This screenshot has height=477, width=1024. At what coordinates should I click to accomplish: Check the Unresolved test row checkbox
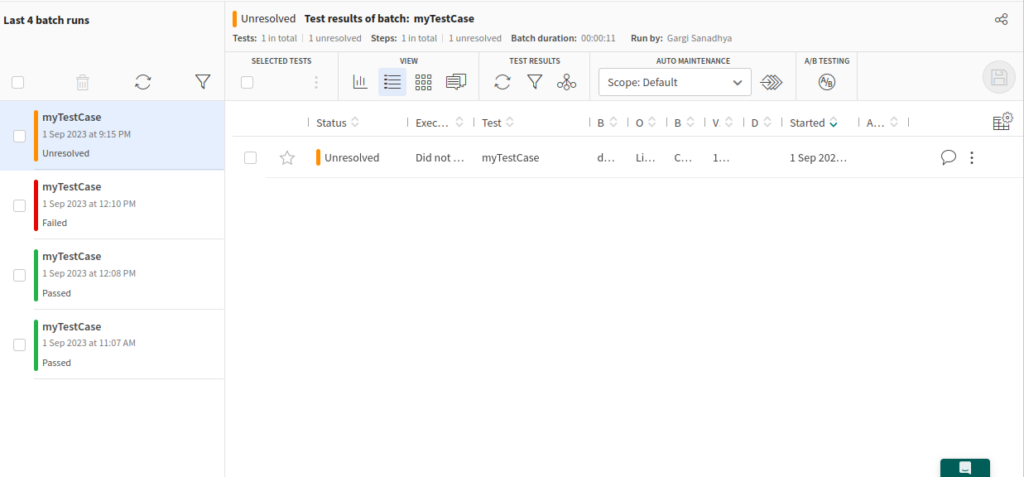(251, 158)
